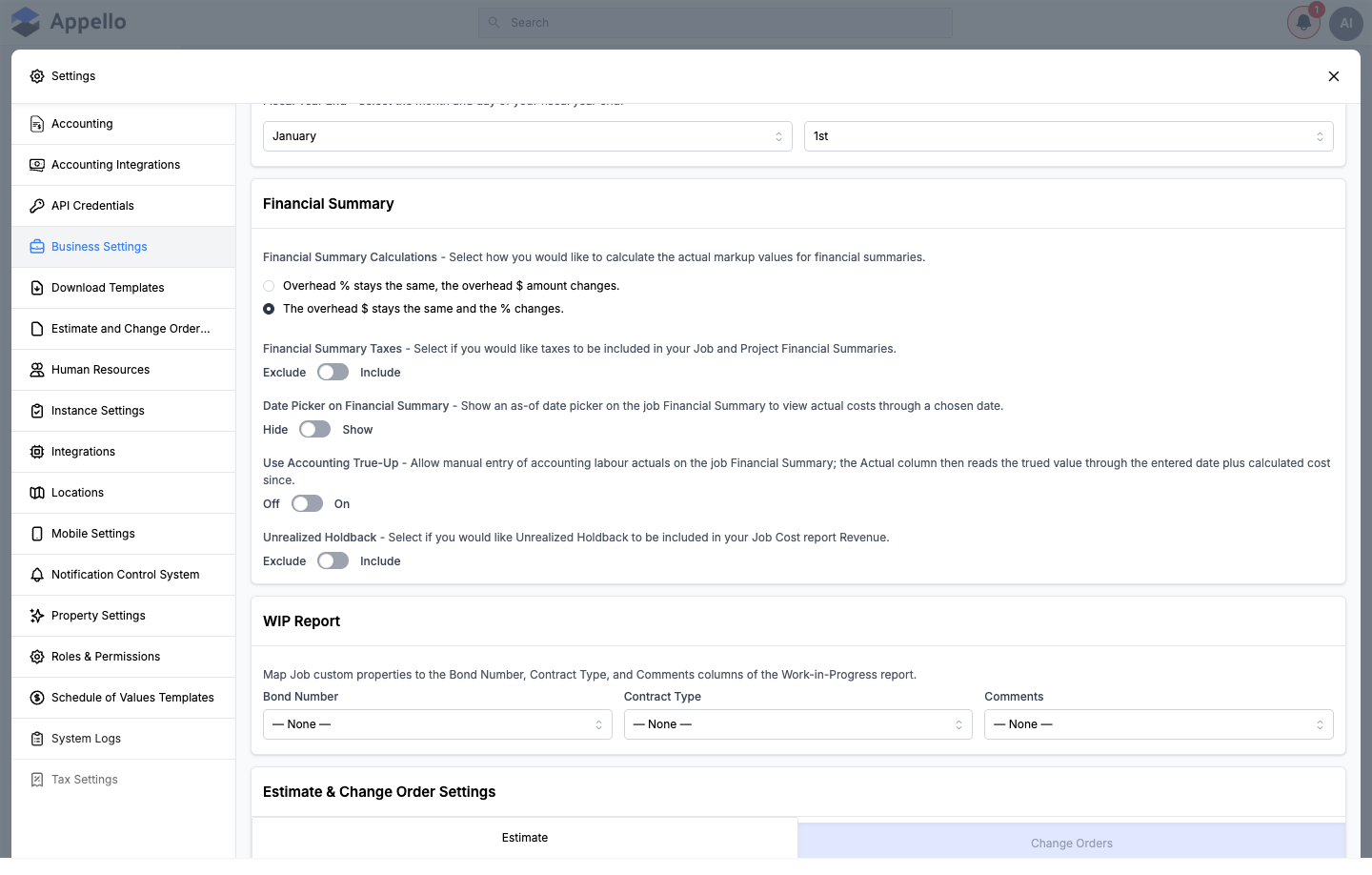Click the Roles & Permissions gear icon
The width and height of the screenshot is (1372, 875).
tap(37, 657)
